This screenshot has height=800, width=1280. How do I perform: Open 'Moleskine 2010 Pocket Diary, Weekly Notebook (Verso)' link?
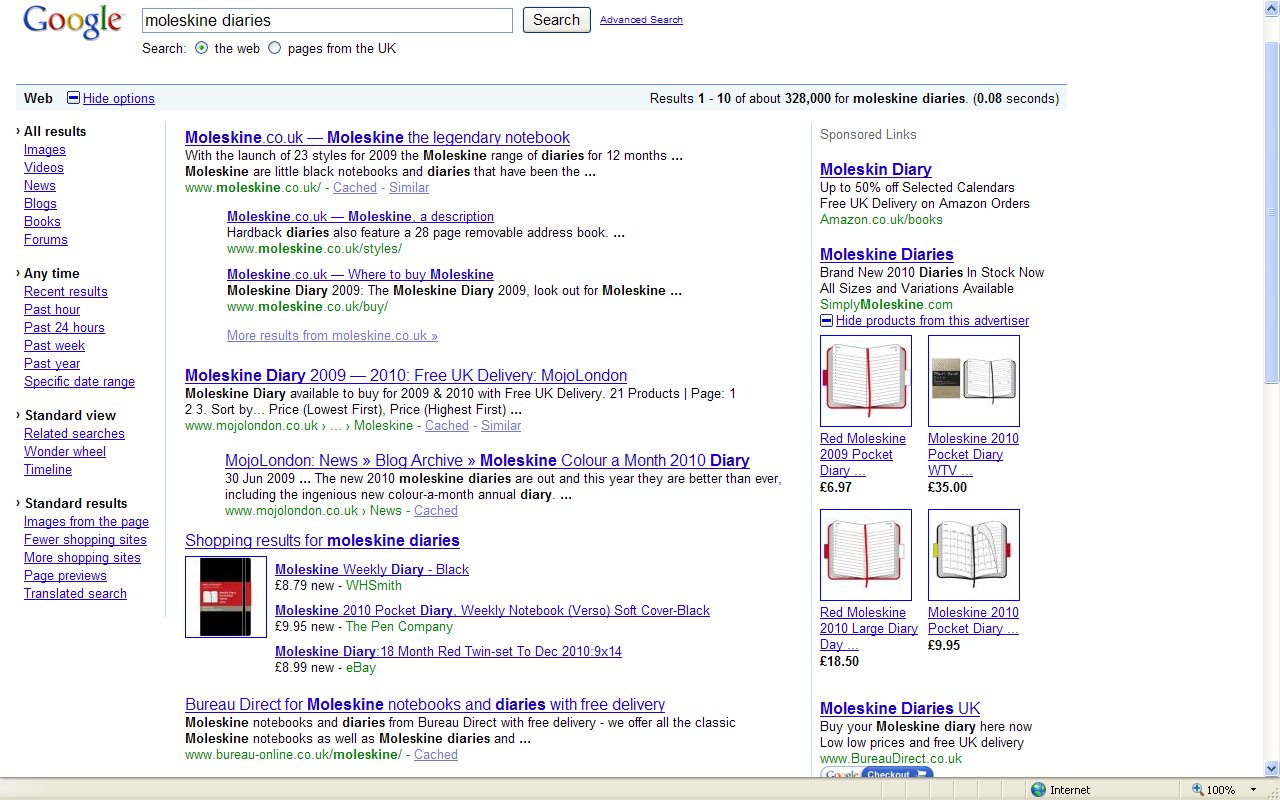coord(492,611)
